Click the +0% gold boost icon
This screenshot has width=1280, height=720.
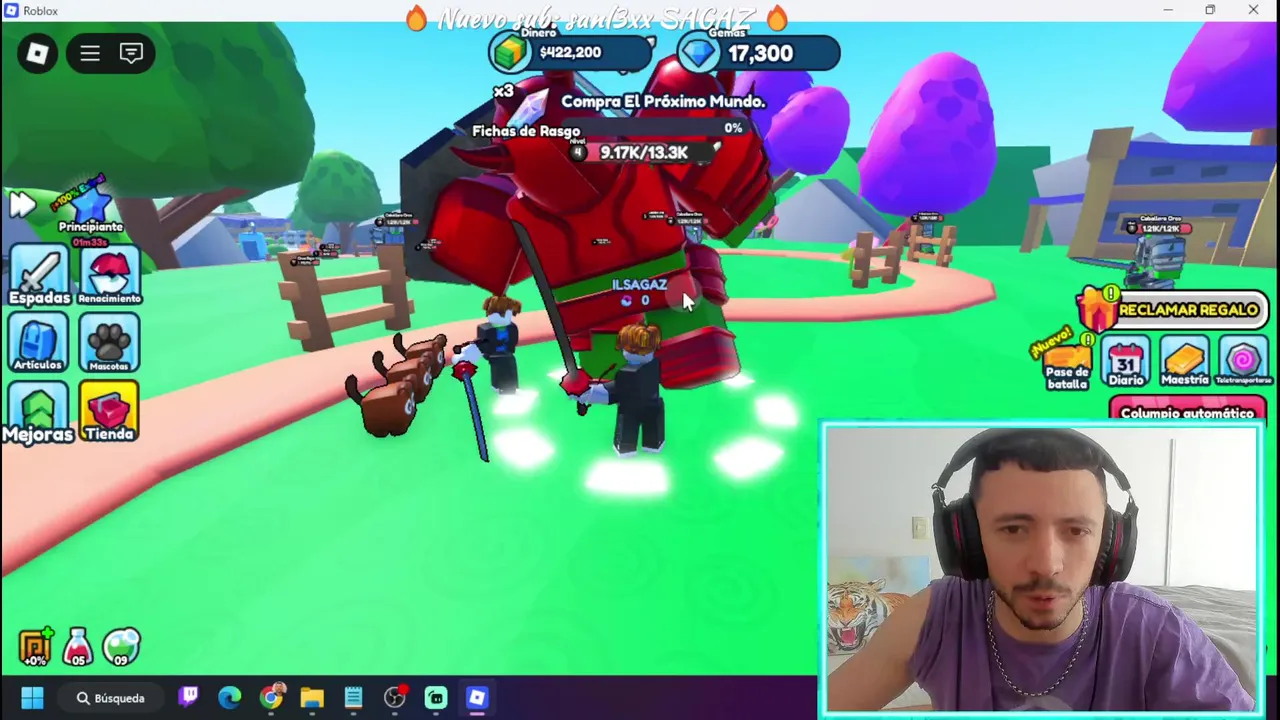pos(35,648)
